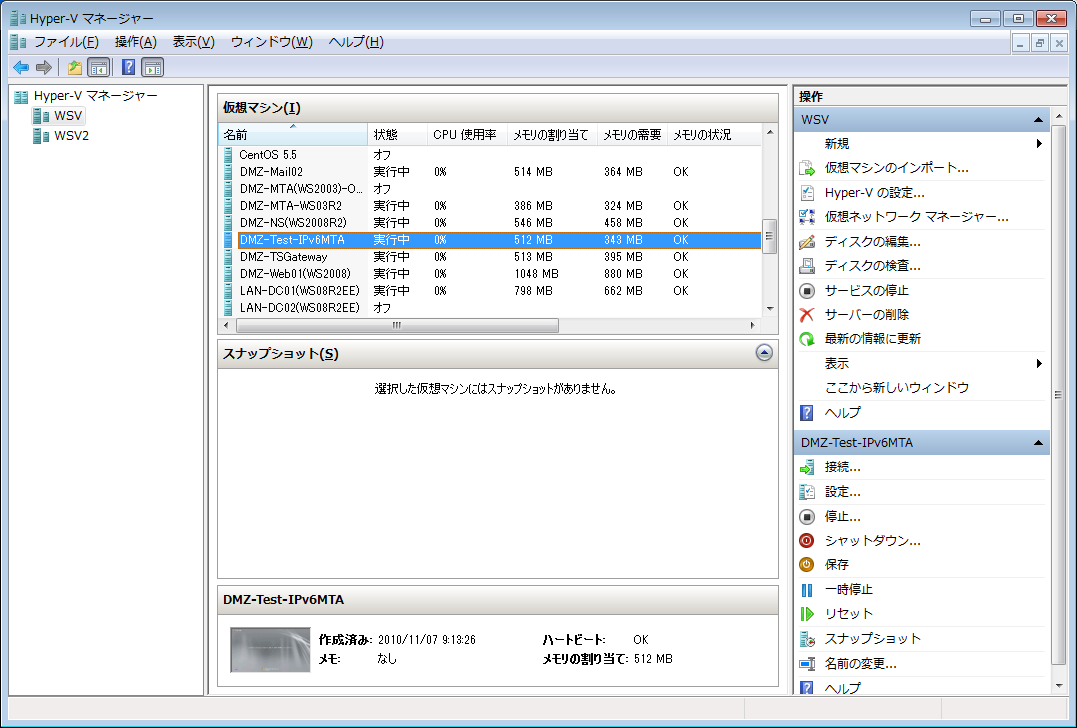Screen dimensions: 1077x728
Task: Click ここから新しいウィンドウ action link
Action: (896, 388)
